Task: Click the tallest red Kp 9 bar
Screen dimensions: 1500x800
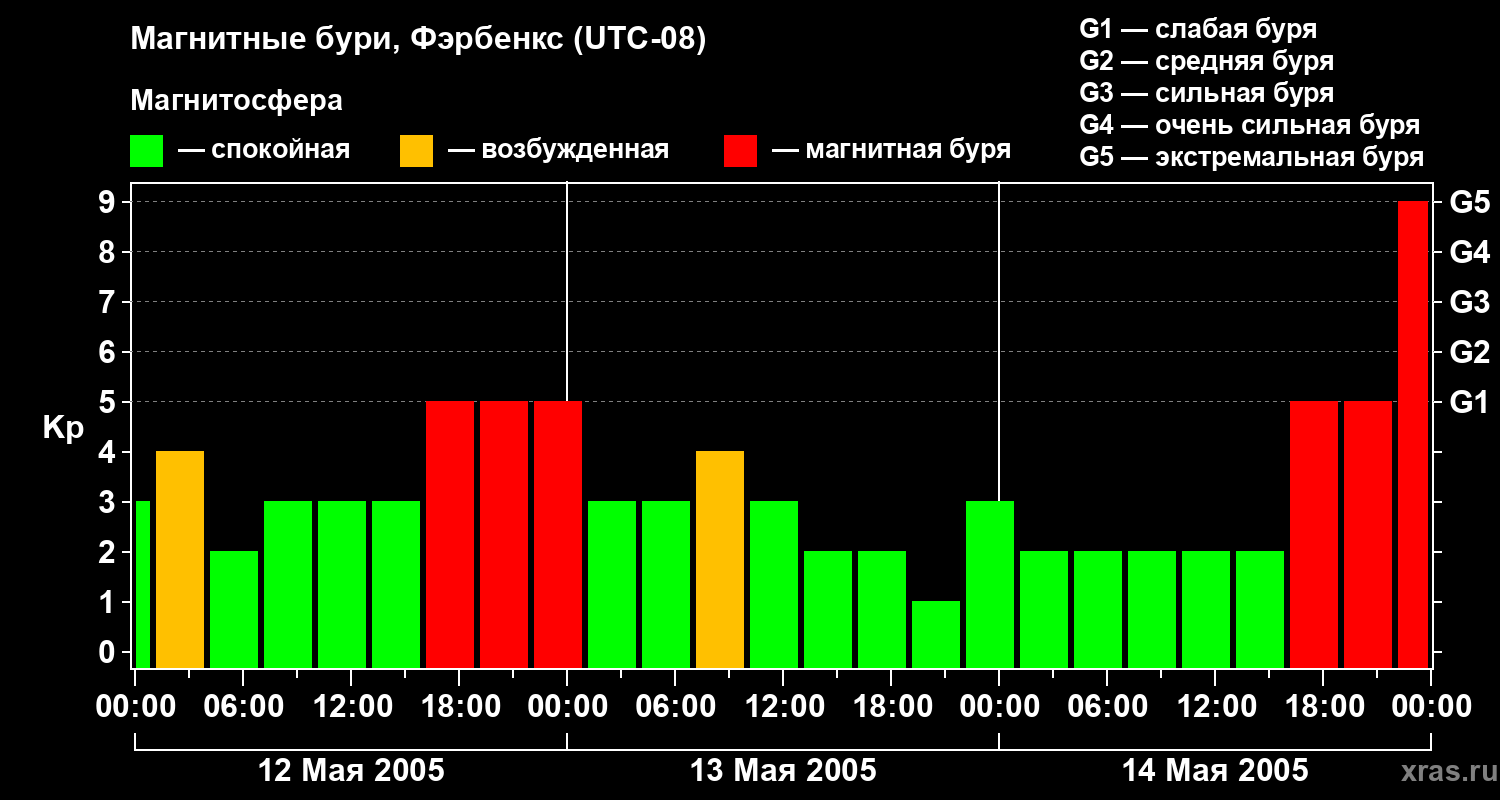Action: point(1413,435)
